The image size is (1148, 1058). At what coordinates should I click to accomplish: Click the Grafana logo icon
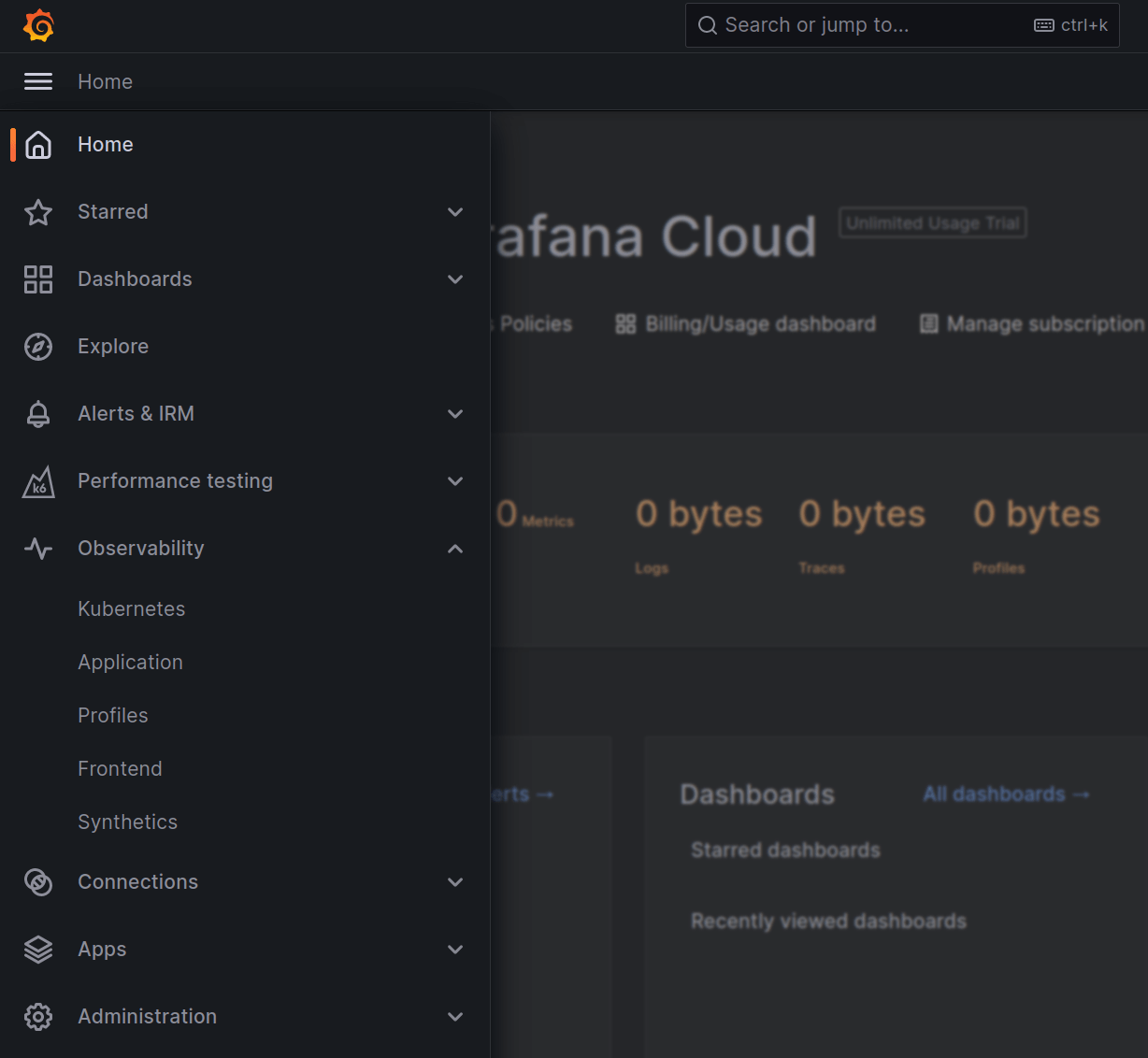click(38, 25)
